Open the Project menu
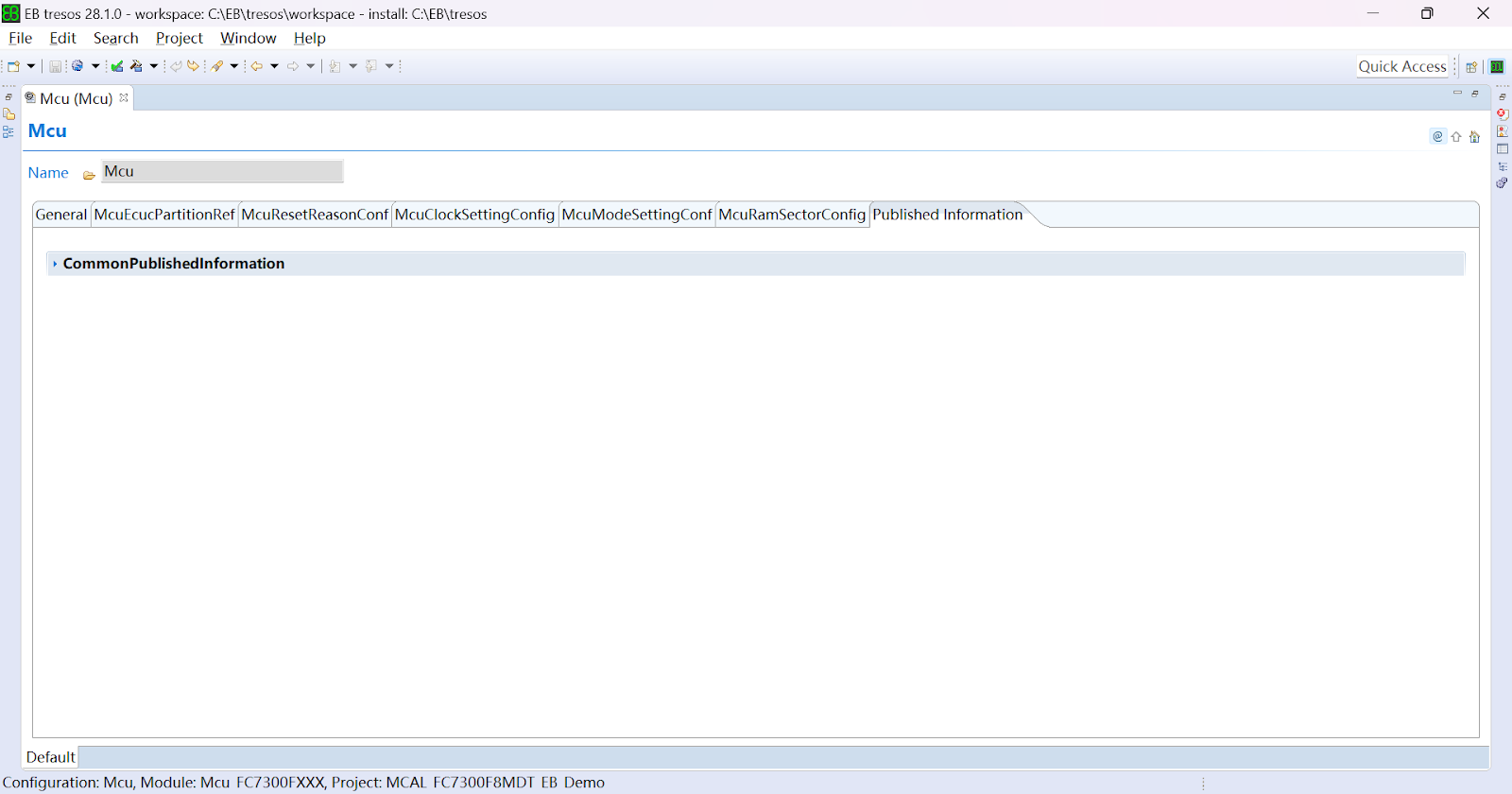1512x794 pixels. pos(180,38)
